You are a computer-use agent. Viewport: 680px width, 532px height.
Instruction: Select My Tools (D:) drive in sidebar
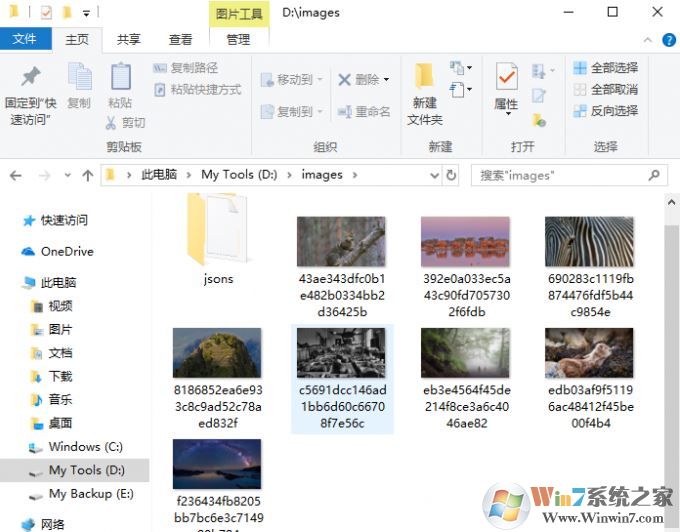(75, 470)
